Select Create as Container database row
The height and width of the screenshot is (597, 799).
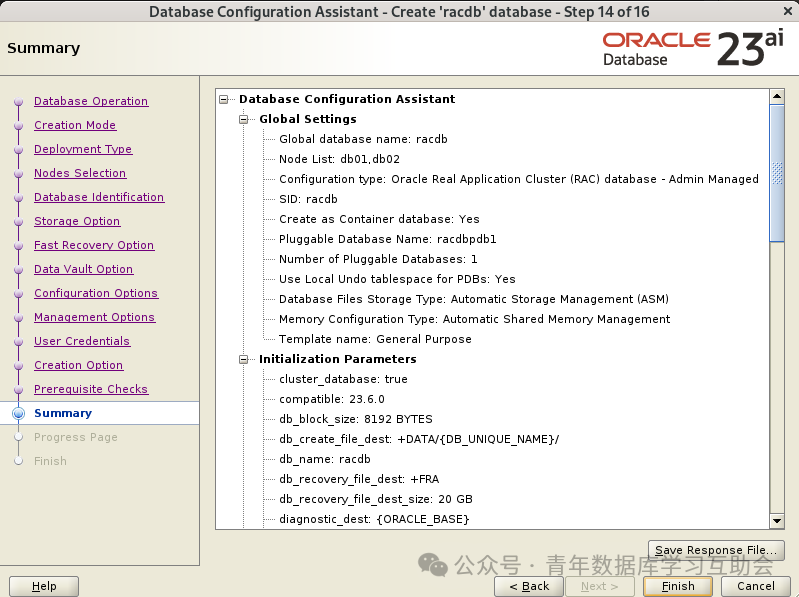[x=379, y=219]
